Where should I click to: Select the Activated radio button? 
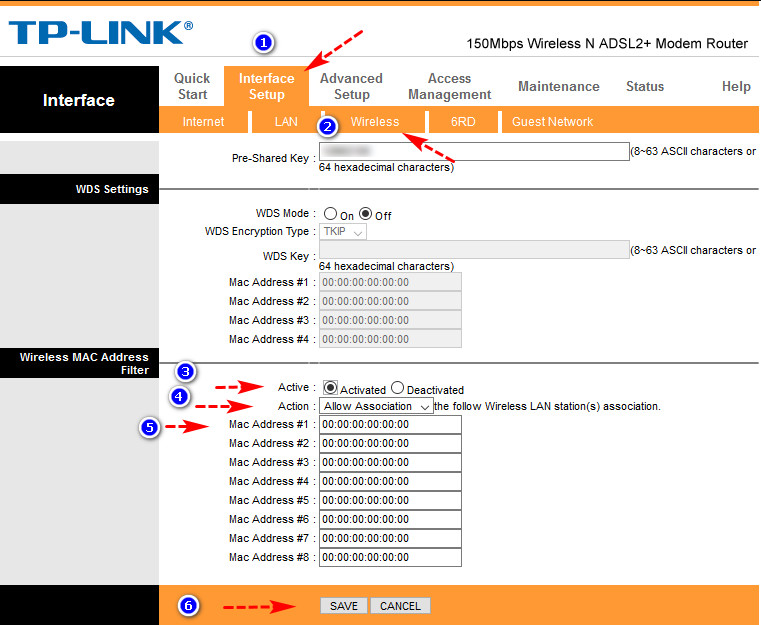(x=331, y=388)
